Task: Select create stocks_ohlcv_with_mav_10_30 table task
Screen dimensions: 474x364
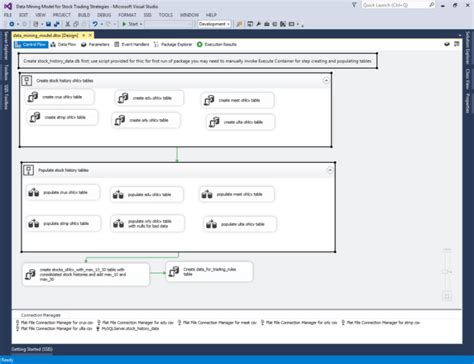Action: [86, 275]
